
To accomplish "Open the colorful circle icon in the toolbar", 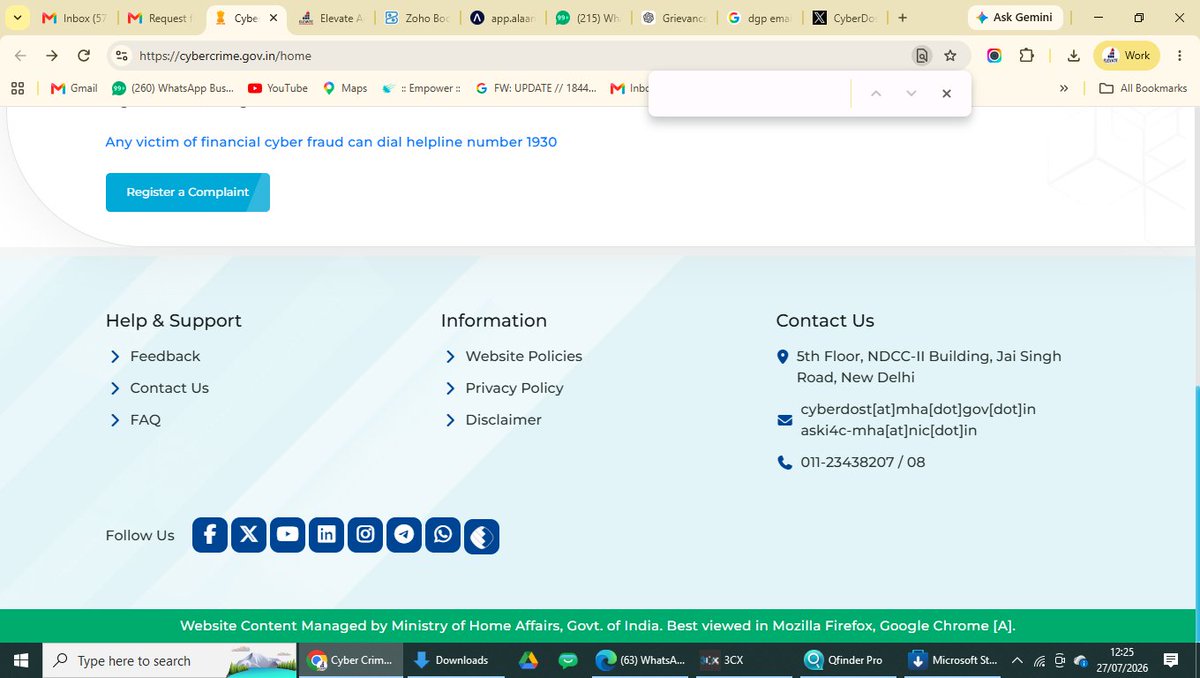I will click(x=994, y=56).
